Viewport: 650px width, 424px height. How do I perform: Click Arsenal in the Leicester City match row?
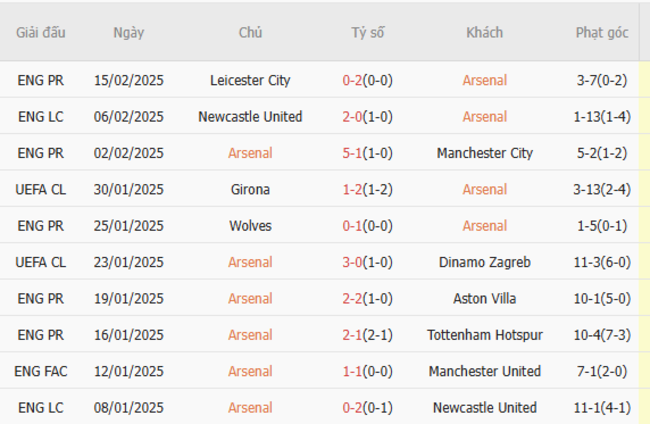click(484, 80)
